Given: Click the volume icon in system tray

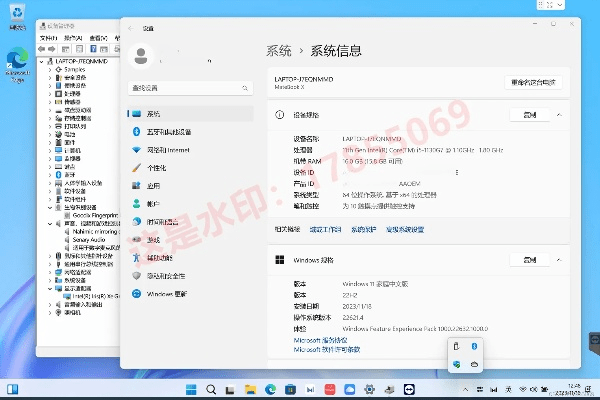Looking at the screenshot, I should click(533, 390).
